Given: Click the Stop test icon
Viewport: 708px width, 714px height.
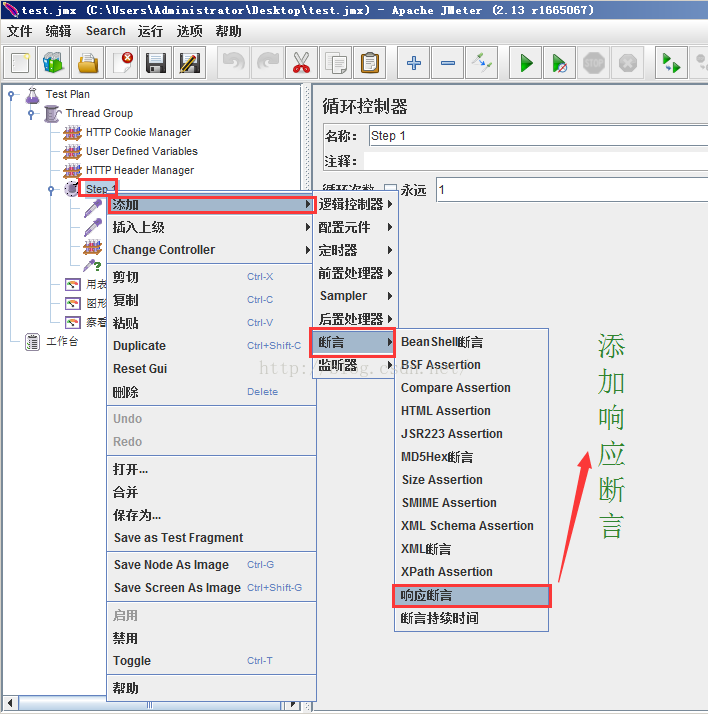Looking at the screenshot, I should (x=594, y=63).
